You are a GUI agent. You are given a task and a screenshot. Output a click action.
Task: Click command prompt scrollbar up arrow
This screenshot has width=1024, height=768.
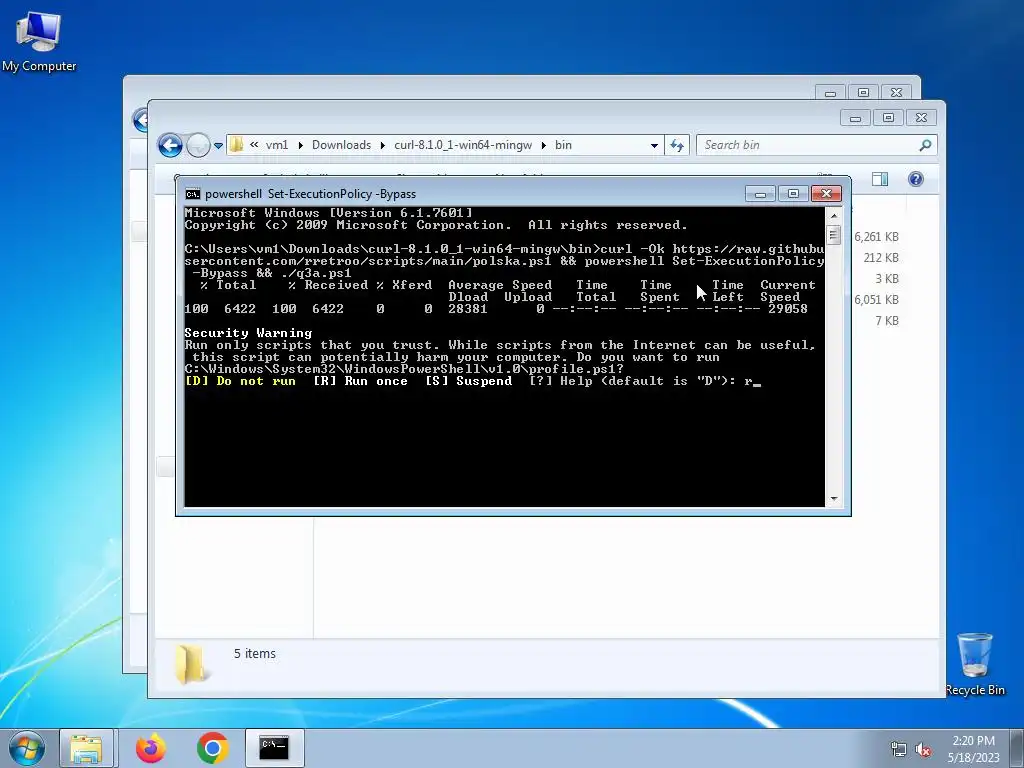[833, 216]
